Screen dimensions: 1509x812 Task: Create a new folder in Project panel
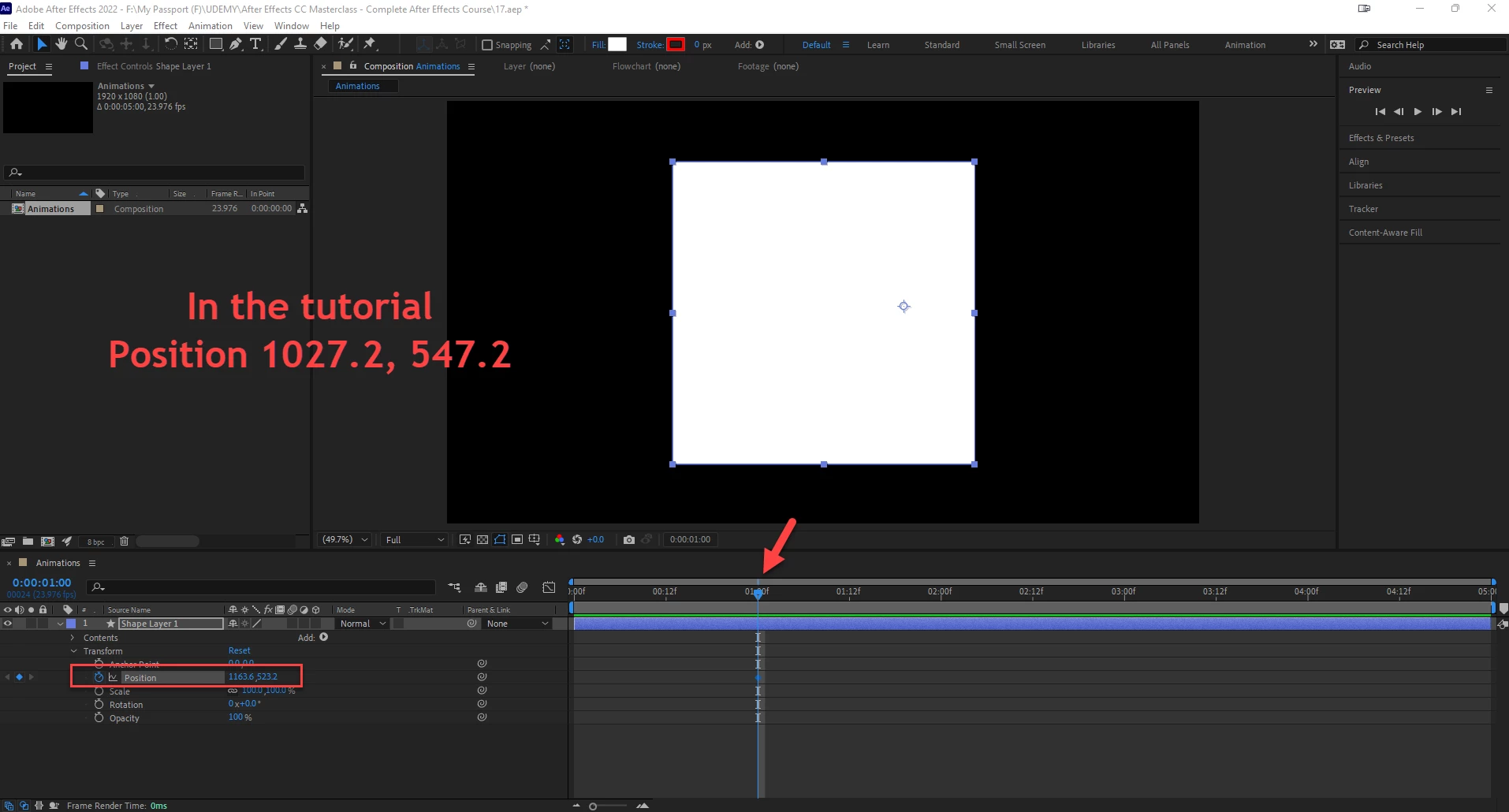pos(28,542)
